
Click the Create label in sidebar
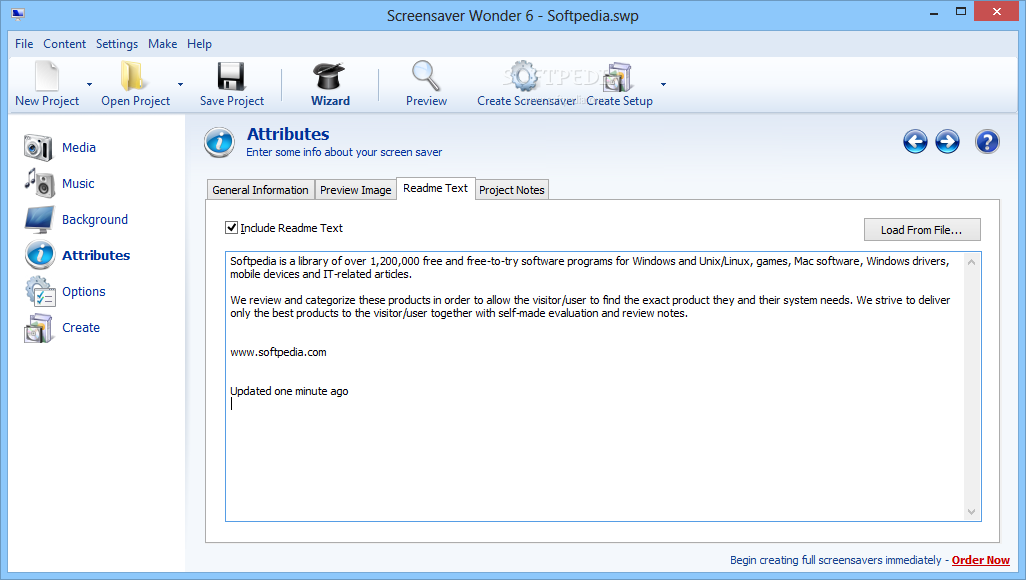(x=81, y=327)
